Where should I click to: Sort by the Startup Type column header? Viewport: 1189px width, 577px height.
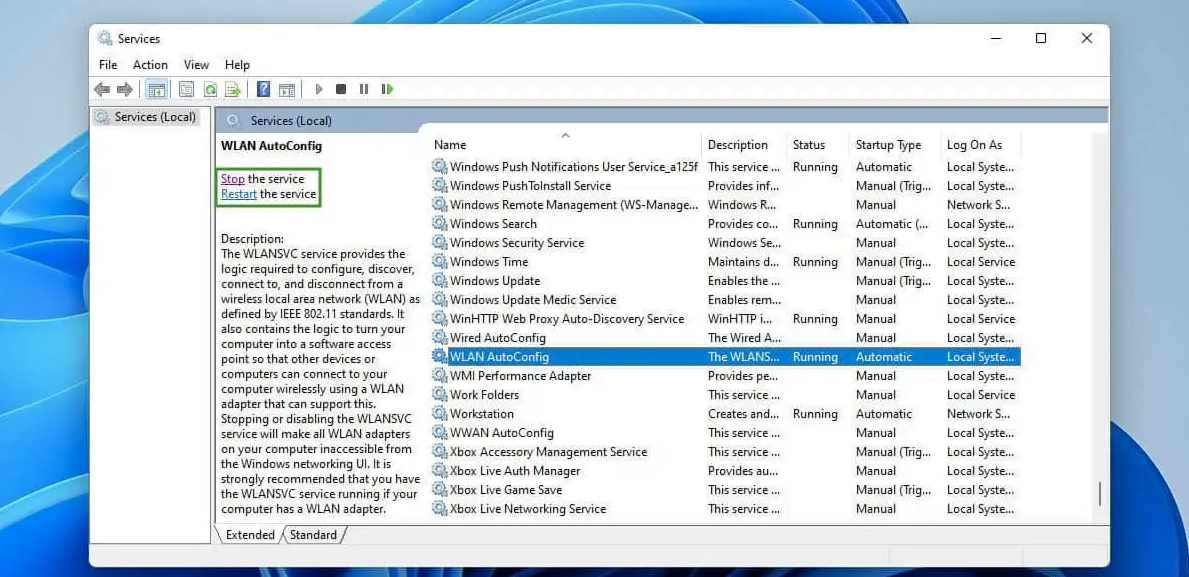[x=888, y=145]
